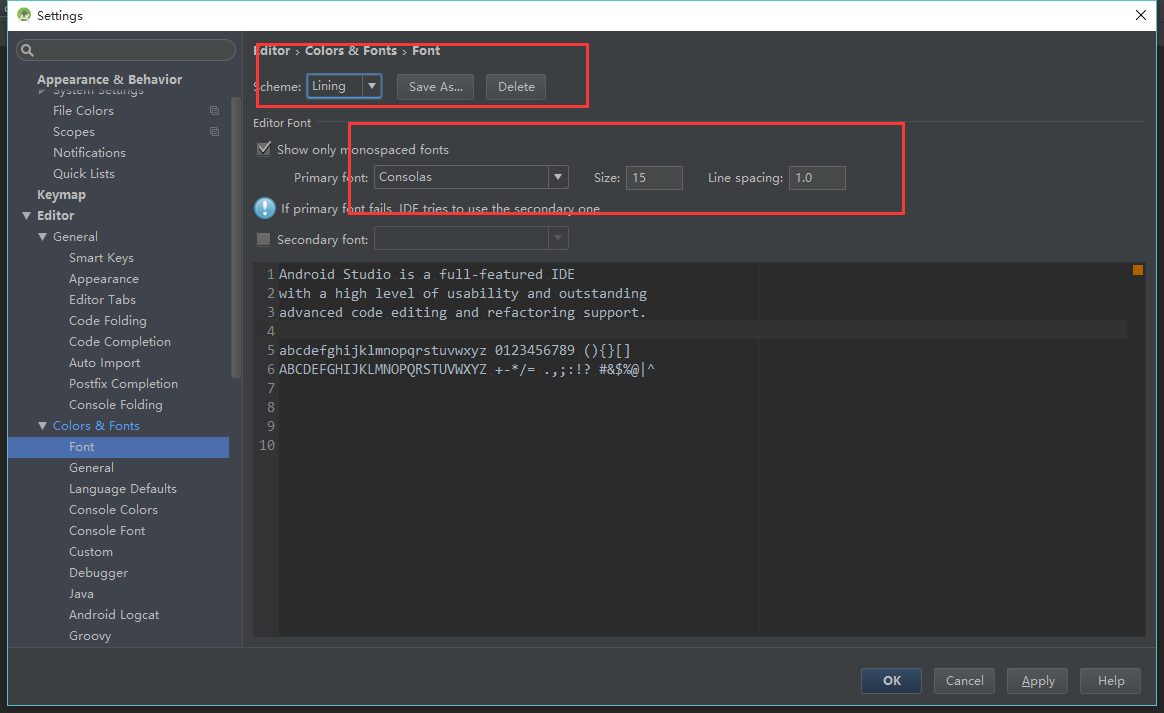Viewport: 1164px width, 713px height.
Task: Click preview line 'Android Studio is a full-featured IDE'
Action: click(427, 275)
